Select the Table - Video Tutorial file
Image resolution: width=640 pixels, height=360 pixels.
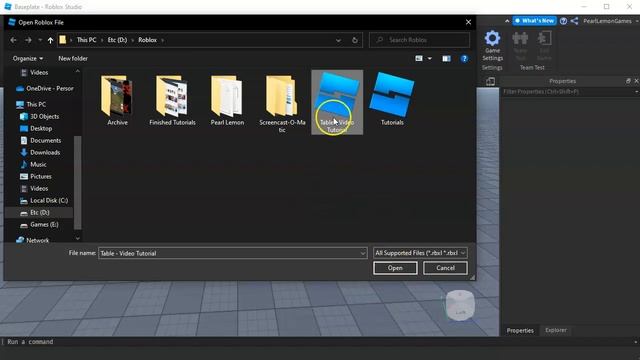click(x=337, y=102)
